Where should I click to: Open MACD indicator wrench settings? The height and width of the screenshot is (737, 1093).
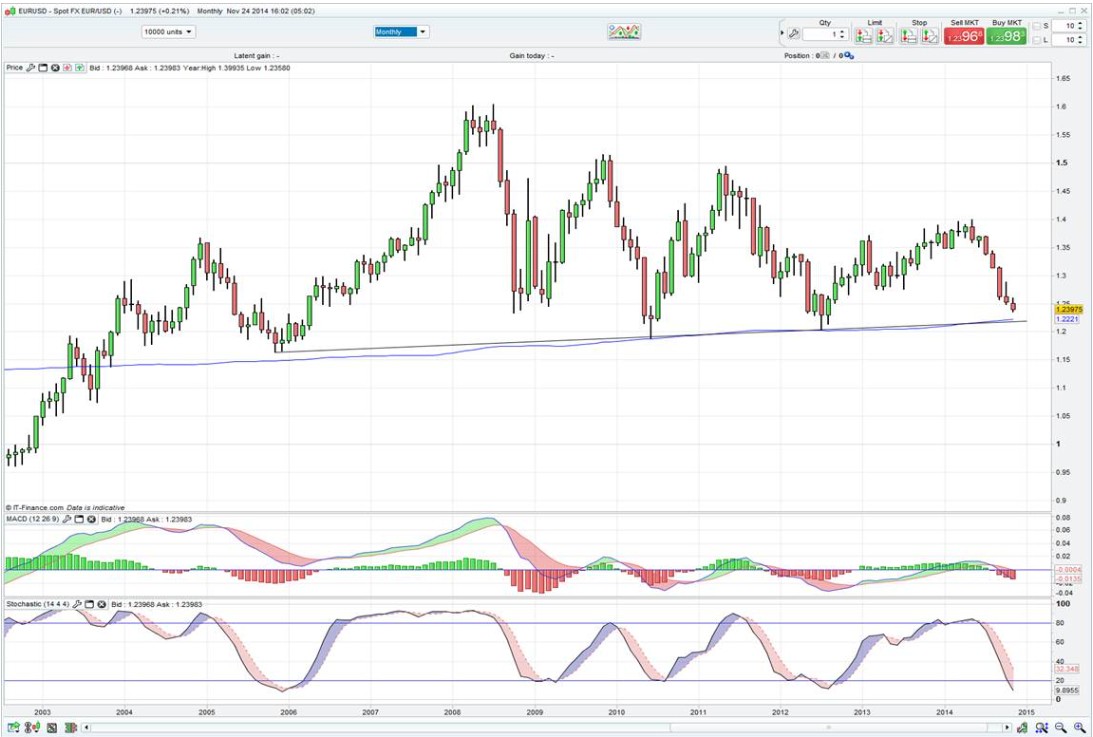[67, 519]
